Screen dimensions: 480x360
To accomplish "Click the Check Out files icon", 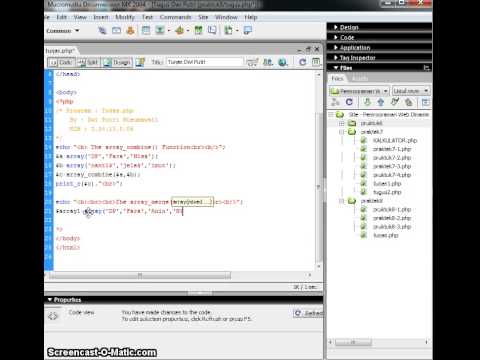I will pyautogui.click(x=395, y=102).
